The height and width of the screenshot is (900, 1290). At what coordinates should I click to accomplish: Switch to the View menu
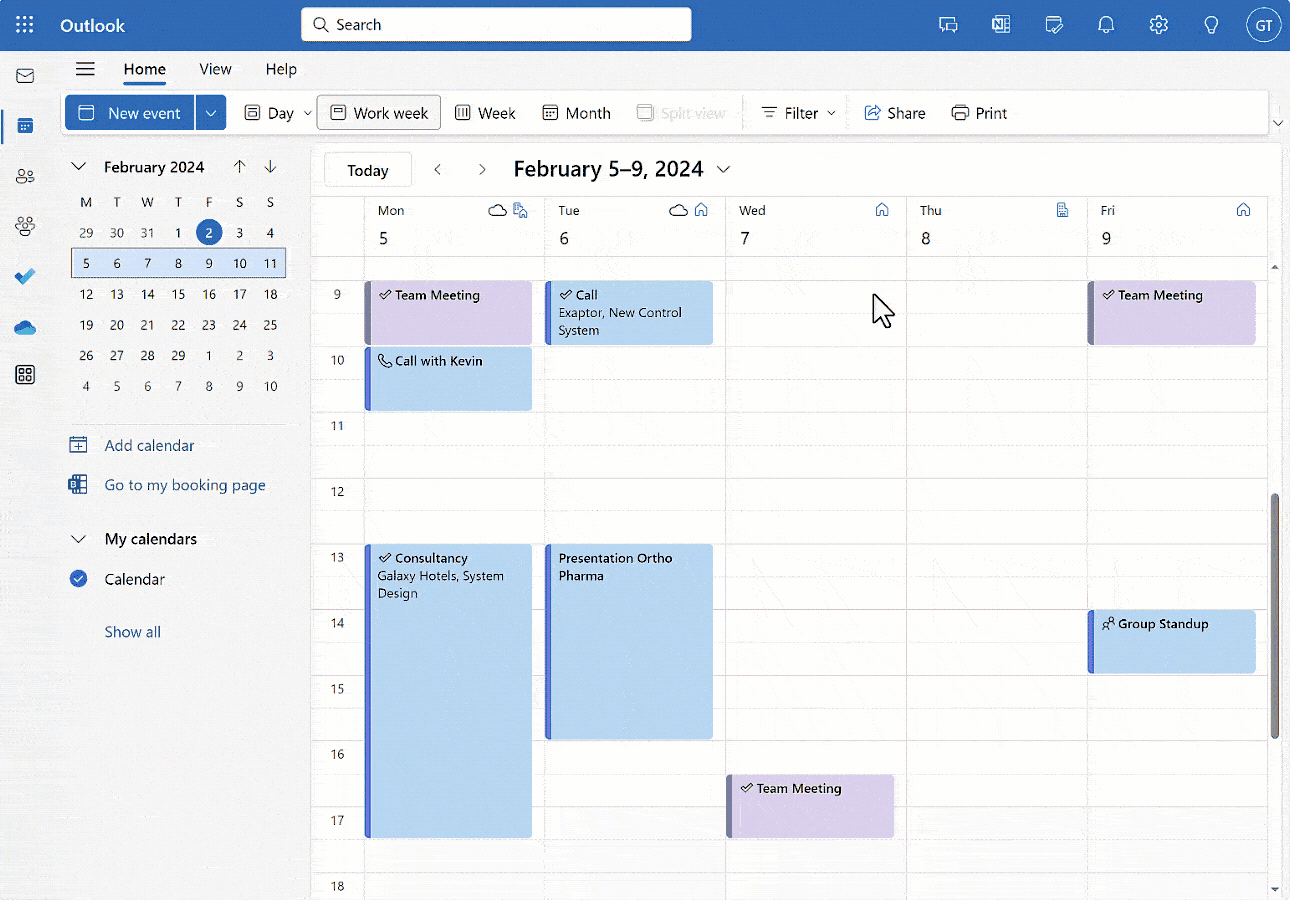coord(215,69)
